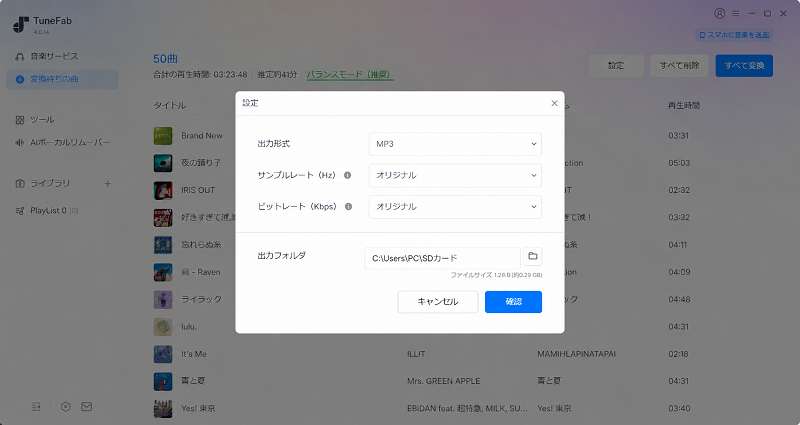Click the 設定 button in the toolbar
800x425 pixels.
616,65
